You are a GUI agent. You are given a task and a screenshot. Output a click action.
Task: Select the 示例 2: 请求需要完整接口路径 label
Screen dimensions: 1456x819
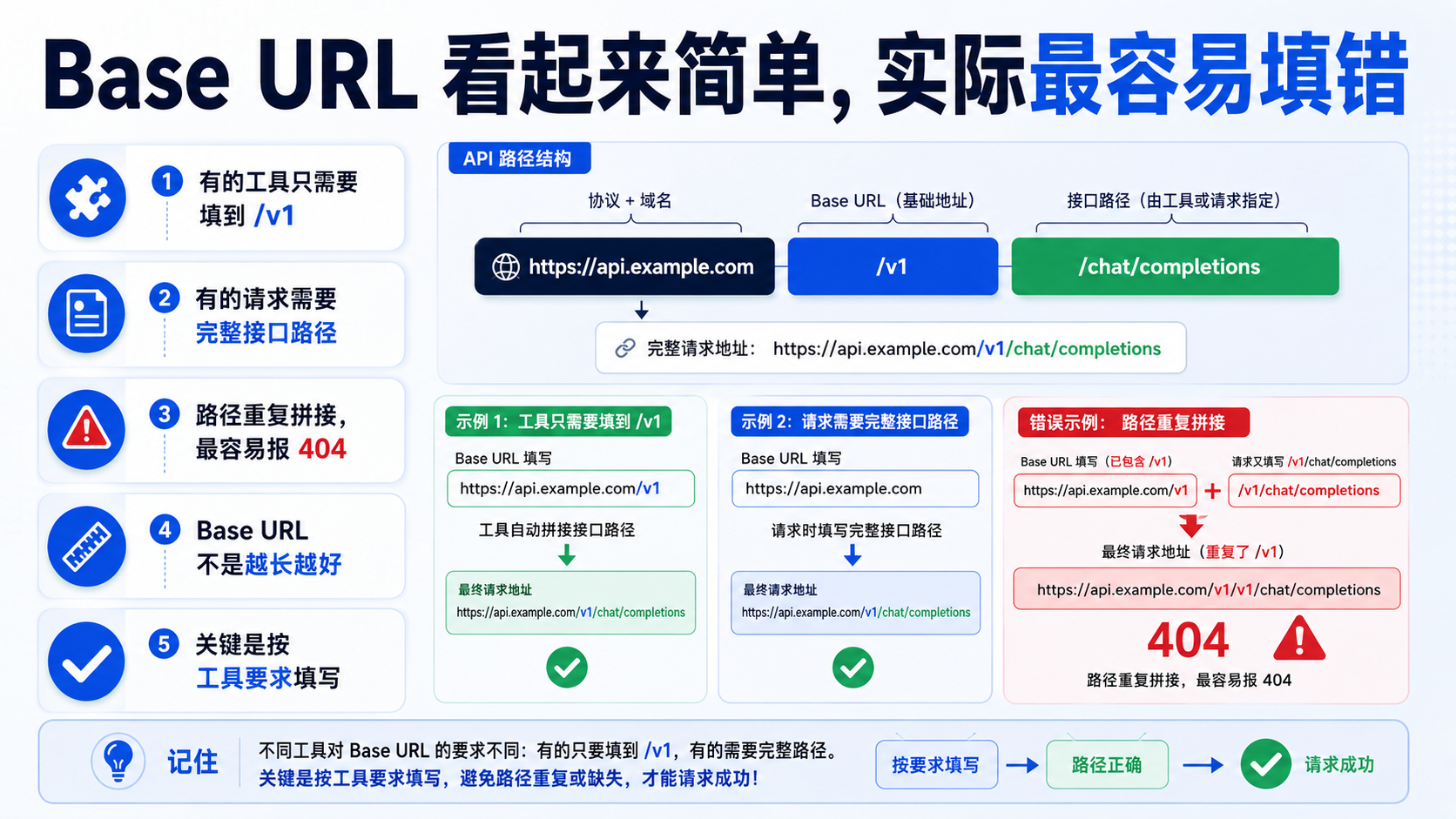pos(850,421)
